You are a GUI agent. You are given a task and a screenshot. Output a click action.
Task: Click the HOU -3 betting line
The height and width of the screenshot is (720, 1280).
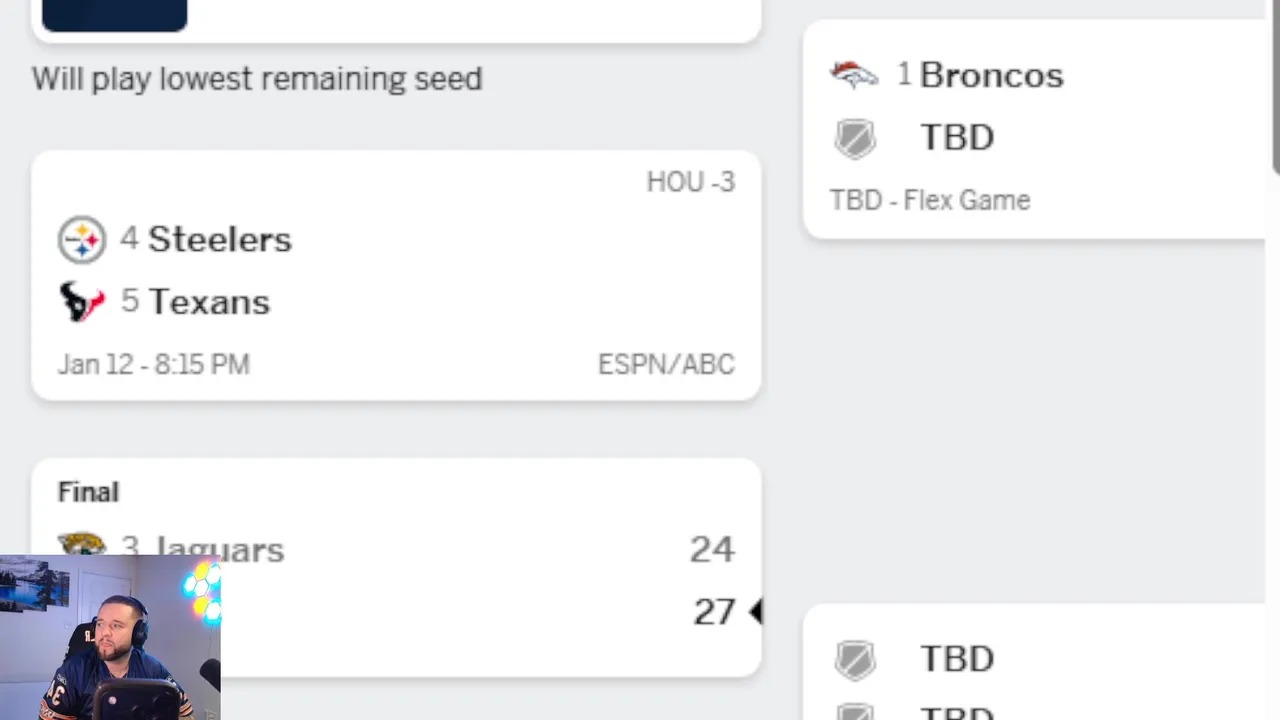(x=690, y=182)
